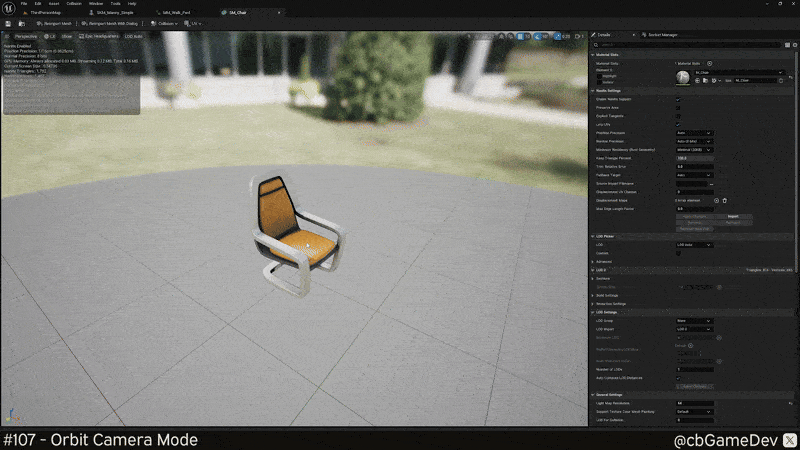Screen dimensions: 800x450
Task: Collapse the Material Slots section
Action: 593,55
